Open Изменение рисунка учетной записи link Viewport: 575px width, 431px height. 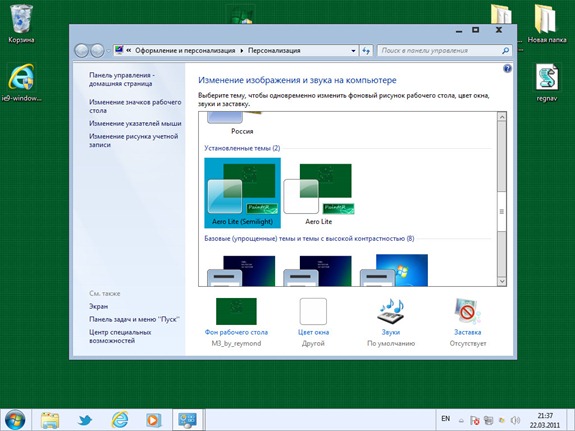pyautogui.click(x=133, y=140)
